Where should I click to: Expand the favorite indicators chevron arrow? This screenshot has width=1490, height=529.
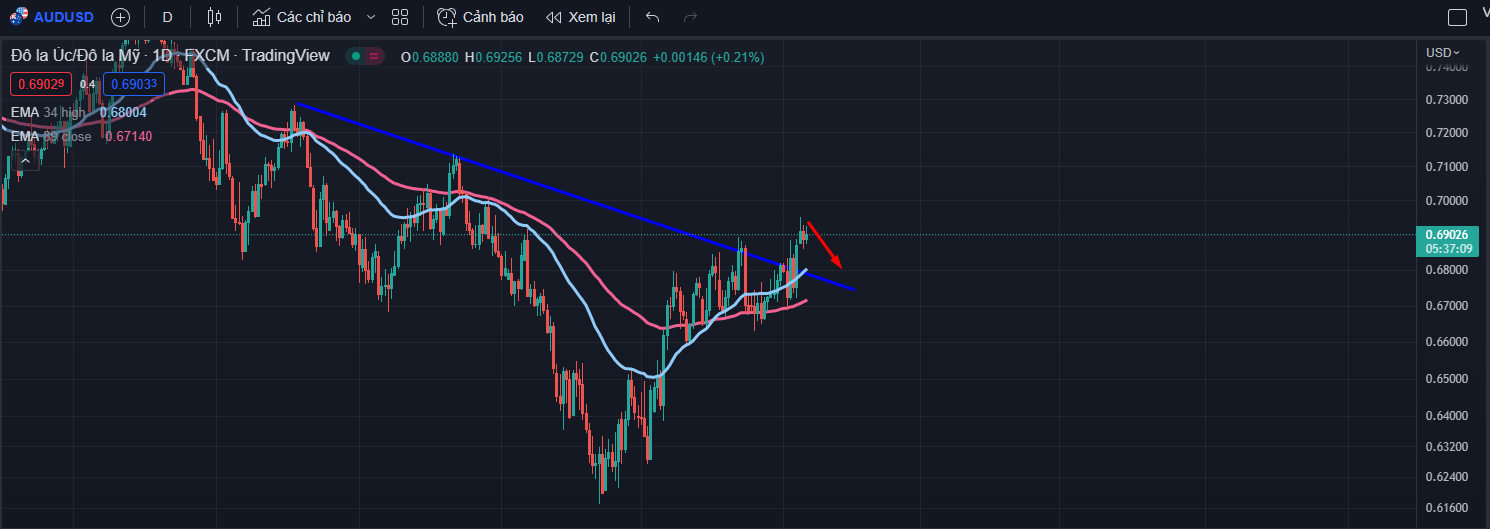[371, 17]
